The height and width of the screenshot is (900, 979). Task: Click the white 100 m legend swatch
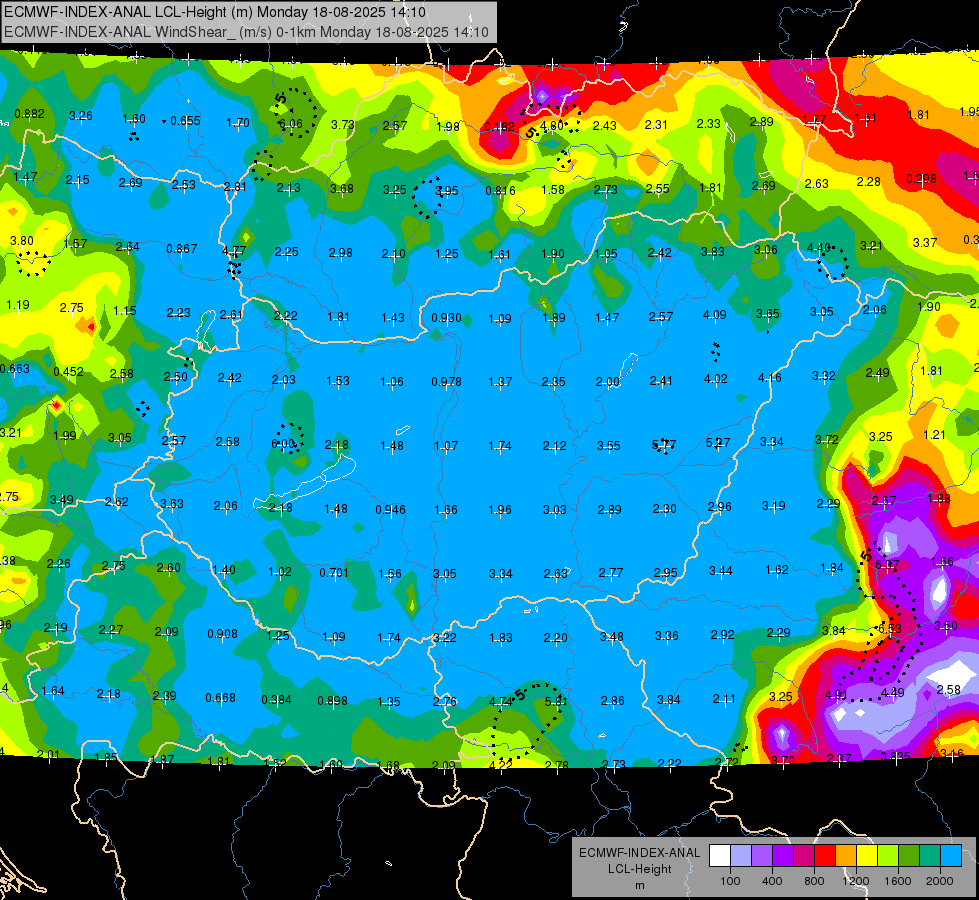[x=719, y=855]
